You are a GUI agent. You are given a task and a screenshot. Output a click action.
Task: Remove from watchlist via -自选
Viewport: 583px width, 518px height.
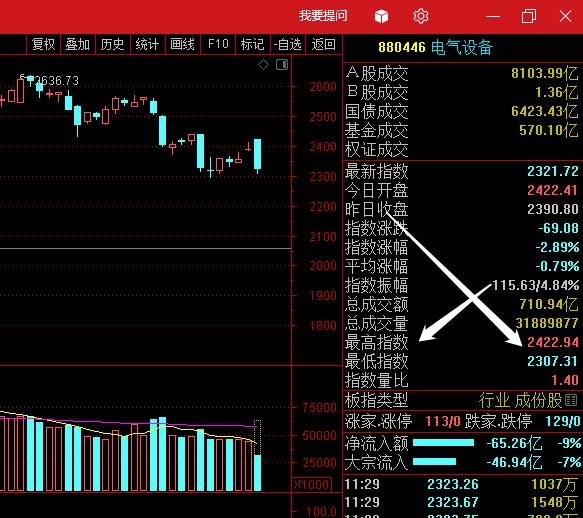(288, 44)
